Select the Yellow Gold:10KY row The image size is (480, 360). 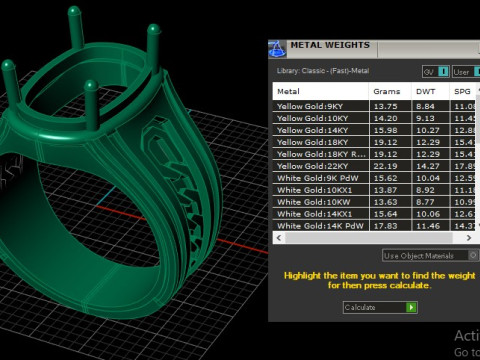coord(374,118)
